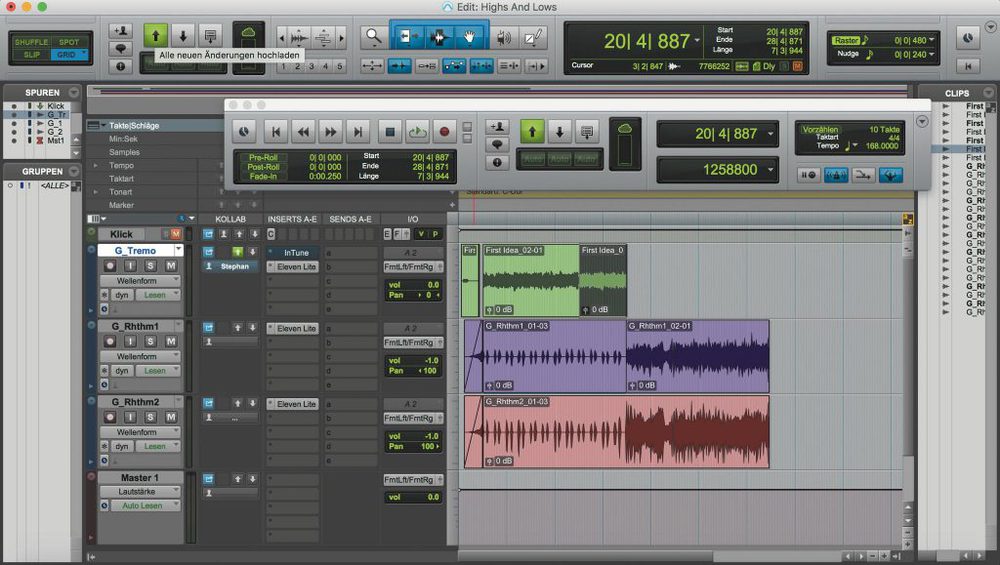This screenshot has height=565, width=1000.
Task: Select the Zoomer magnifier tool
Action: (373, 38)
